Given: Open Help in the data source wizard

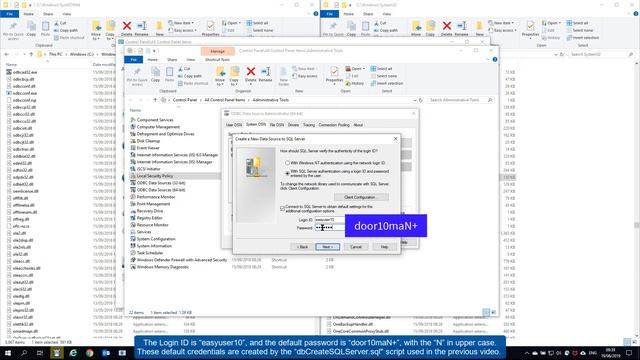Looking at the screenshot, I should [x=384, y=247].
